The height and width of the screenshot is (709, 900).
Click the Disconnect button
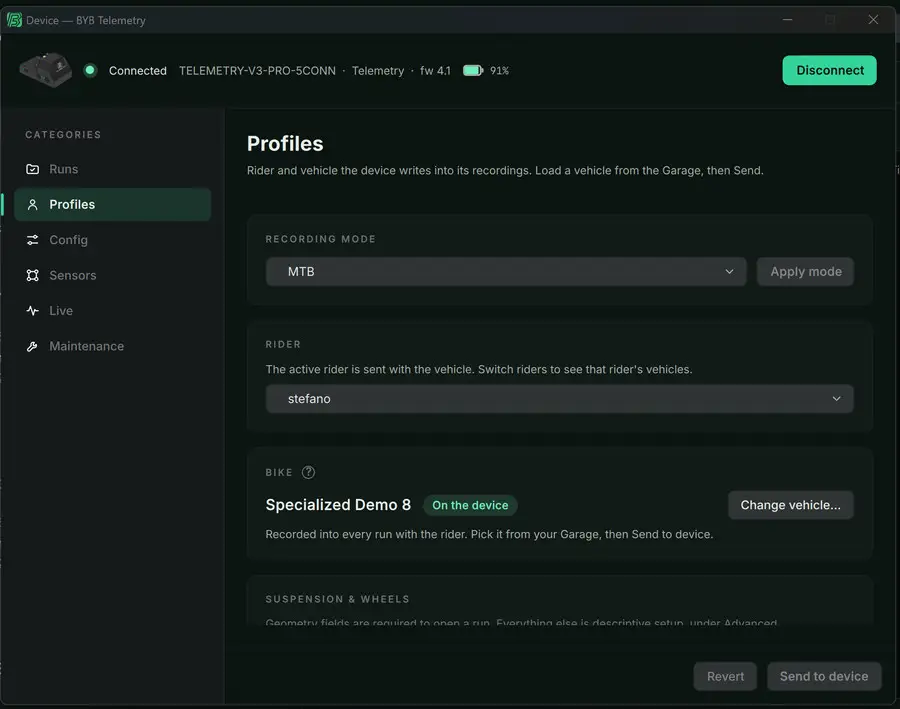pyautogui.click(x=829, y=70)
